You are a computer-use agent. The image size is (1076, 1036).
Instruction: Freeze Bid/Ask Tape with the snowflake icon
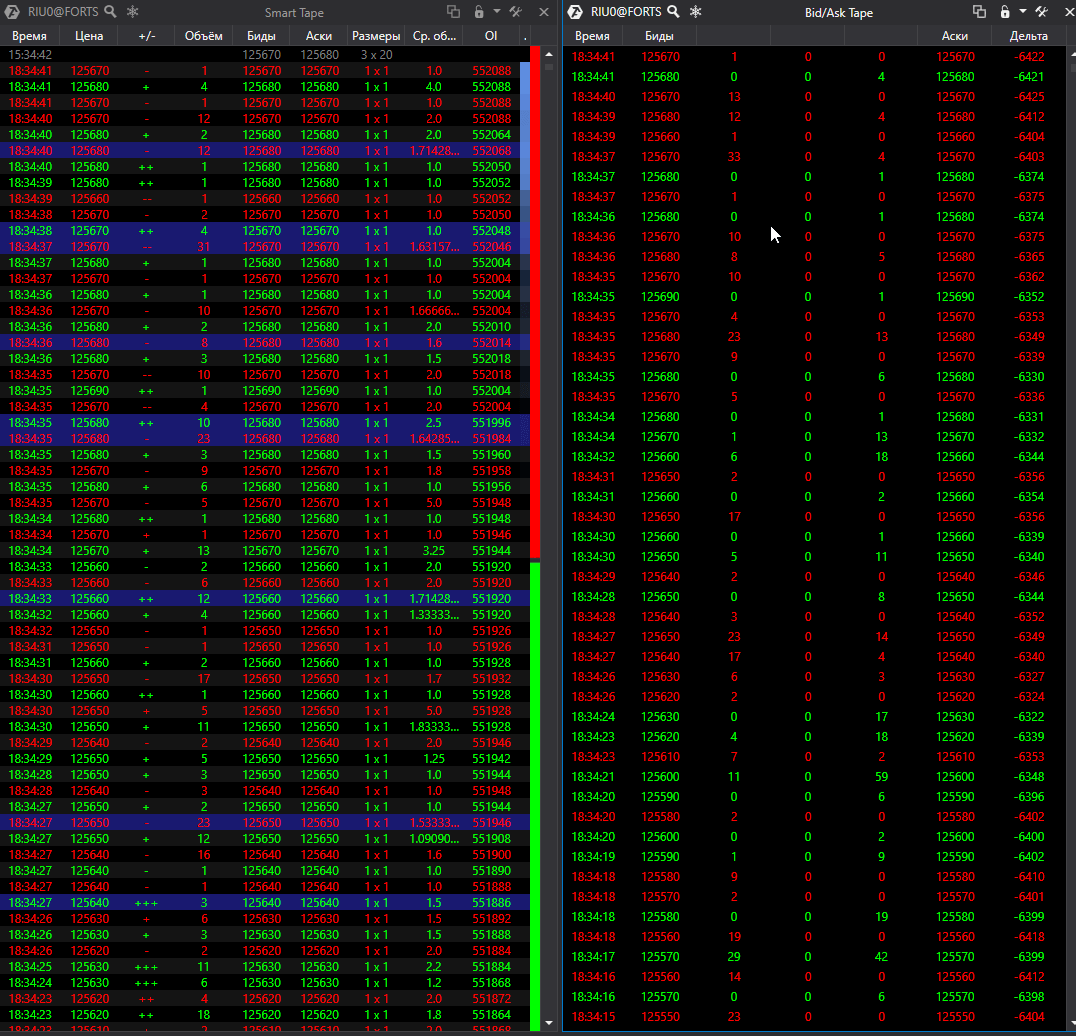tap(696, 12)
